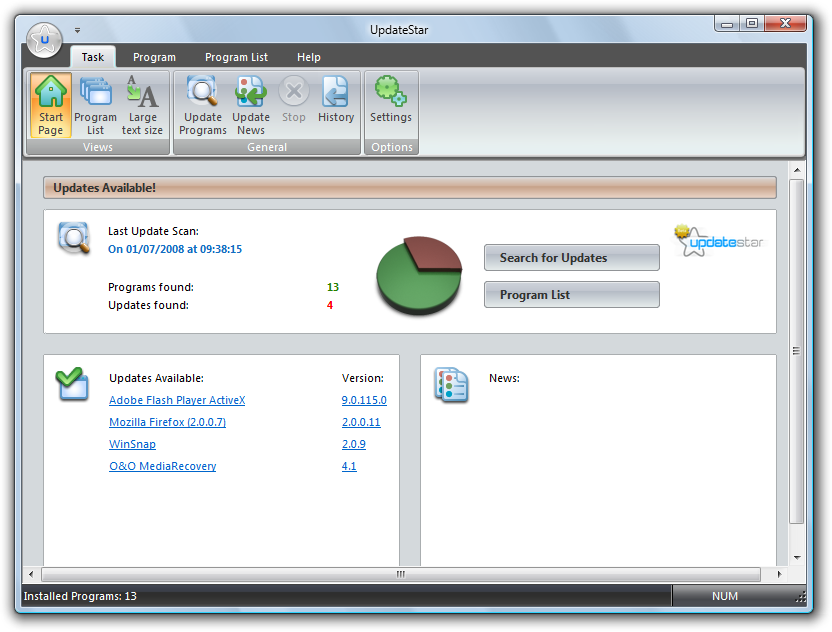Open the Adobe Flash Player ActiveX link
Screen dimensions: 832x632
(177, 400)
